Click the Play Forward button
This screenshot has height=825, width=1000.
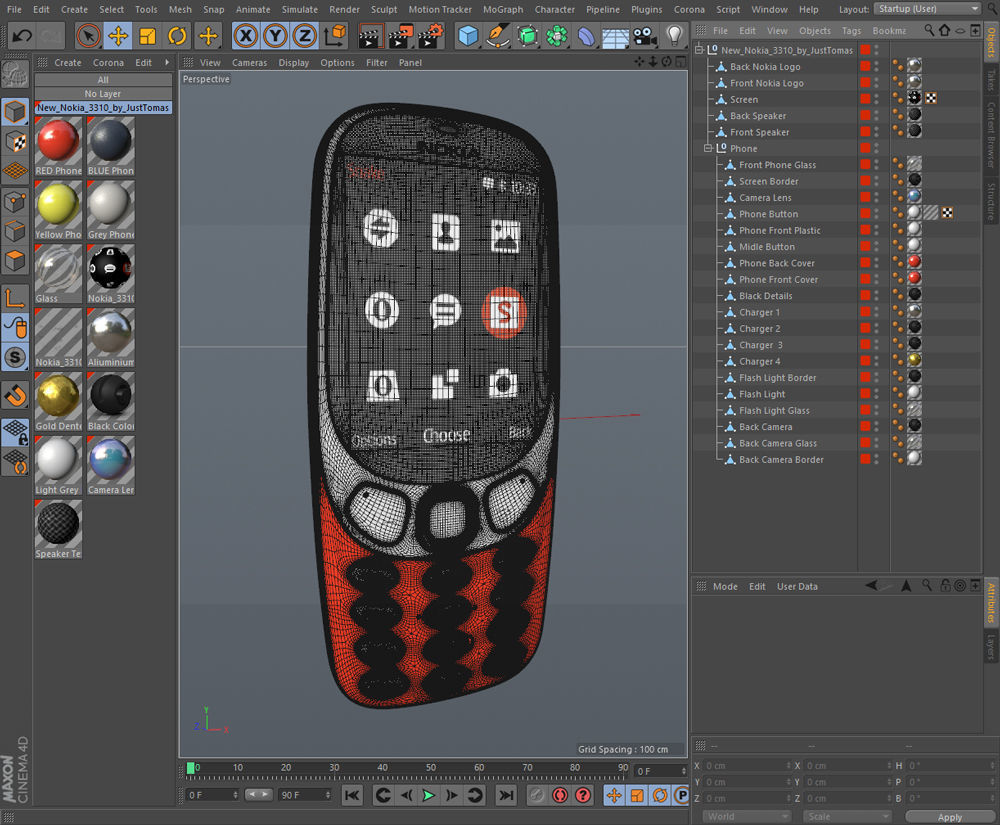click(429, 795)
